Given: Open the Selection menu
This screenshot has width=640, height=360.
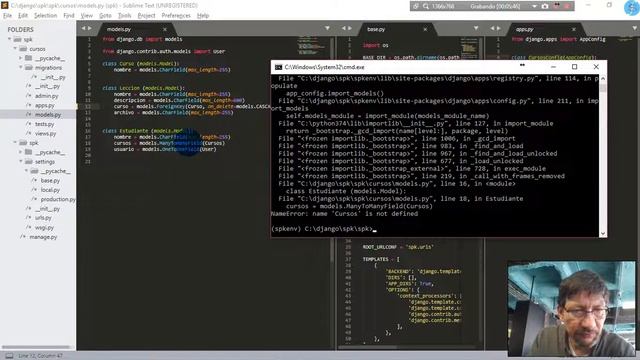Looking at the screenshot, I should coord(45,16).
